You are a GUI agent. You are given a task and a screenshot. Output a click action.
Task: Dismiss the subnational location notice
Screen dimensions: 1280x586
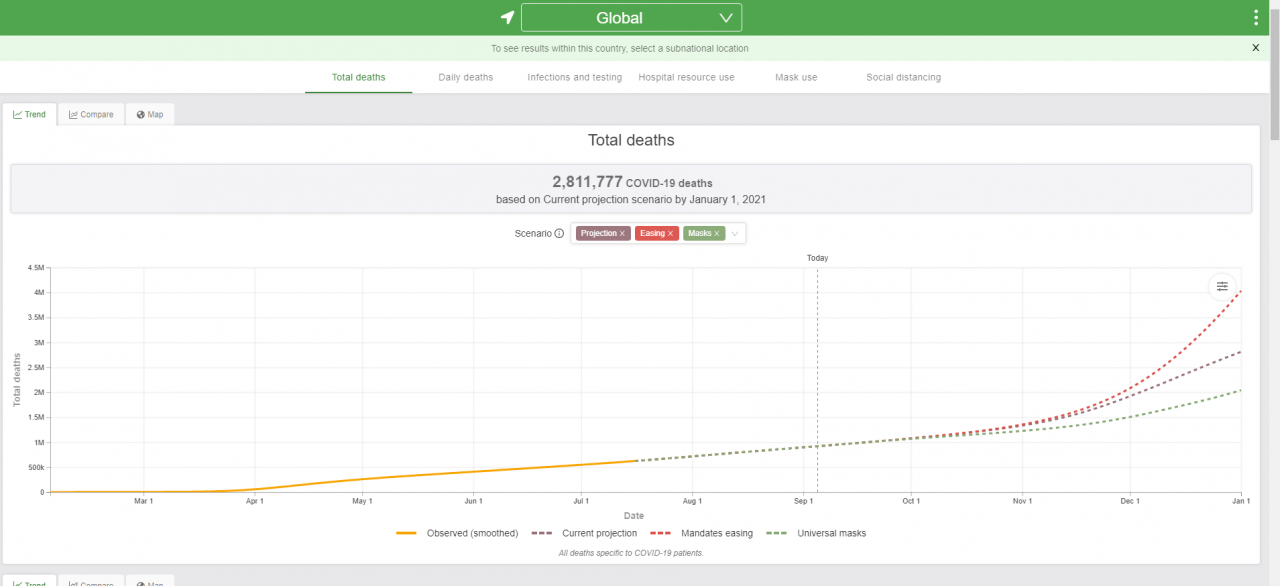(1256, 48)
